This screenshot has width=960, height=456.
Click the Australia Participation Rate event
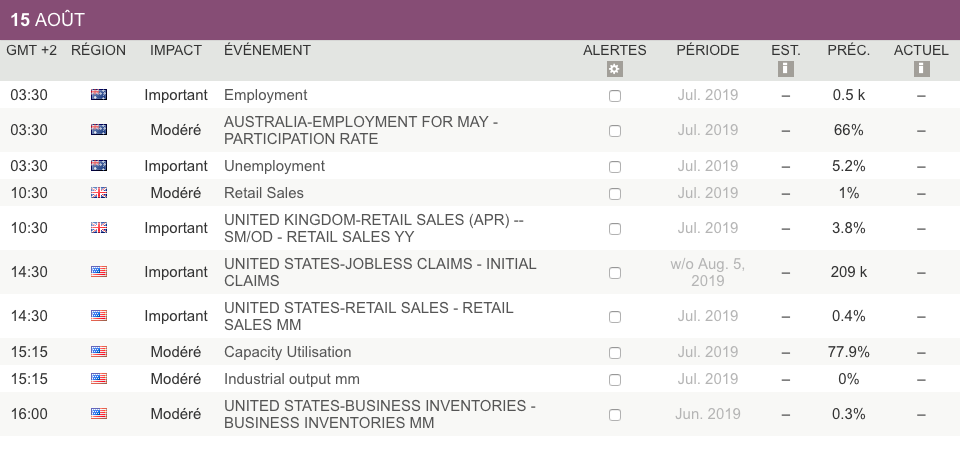[x=360, y=130]
